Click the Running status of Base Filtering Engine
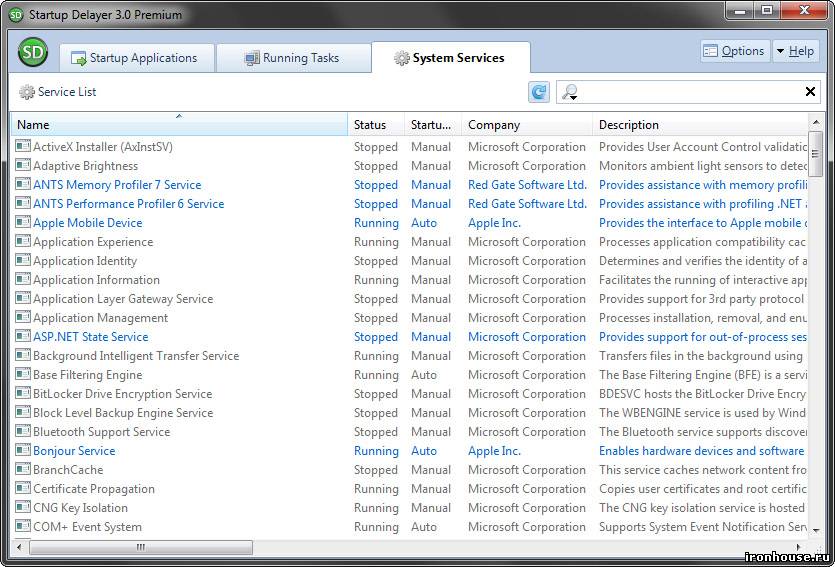Screen dimensions: 835x567 click(x=376, y=375)
